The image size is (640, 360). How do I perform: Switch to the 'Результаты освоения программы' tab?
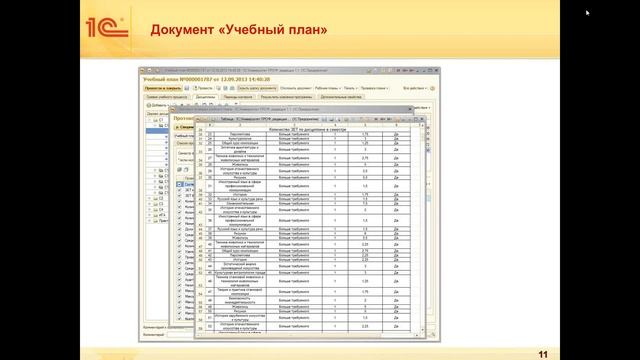287,97
